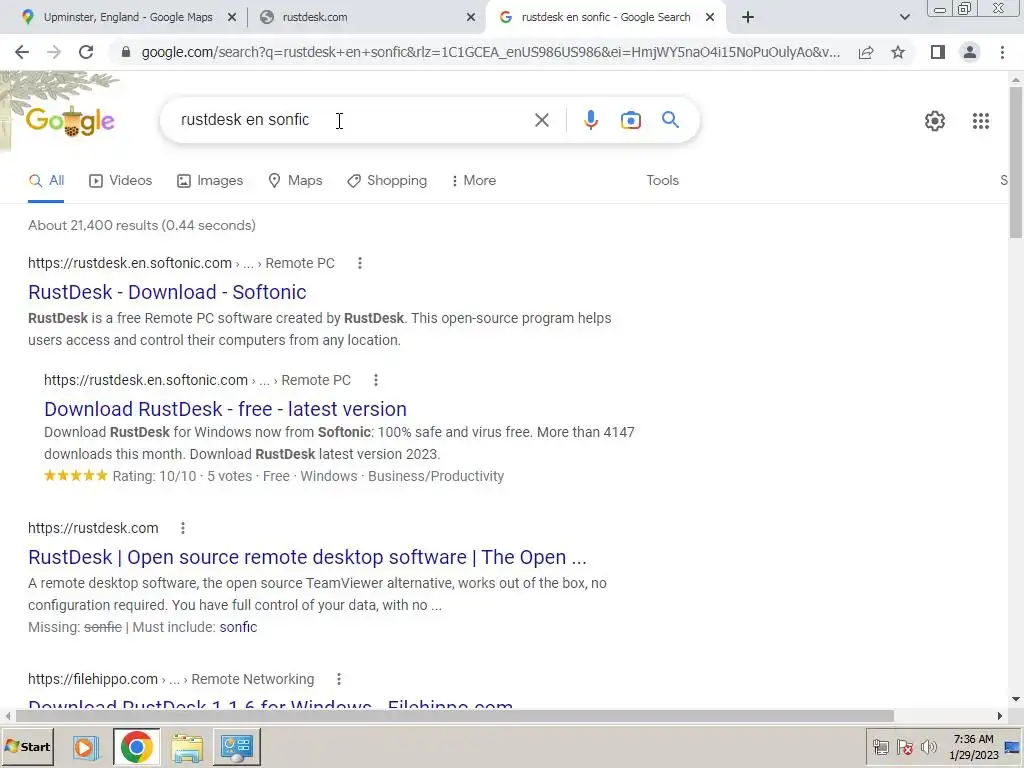This screenshot has height=768, width=1024.
Task: Switch to Shopping results
Action: pos(387,180)
